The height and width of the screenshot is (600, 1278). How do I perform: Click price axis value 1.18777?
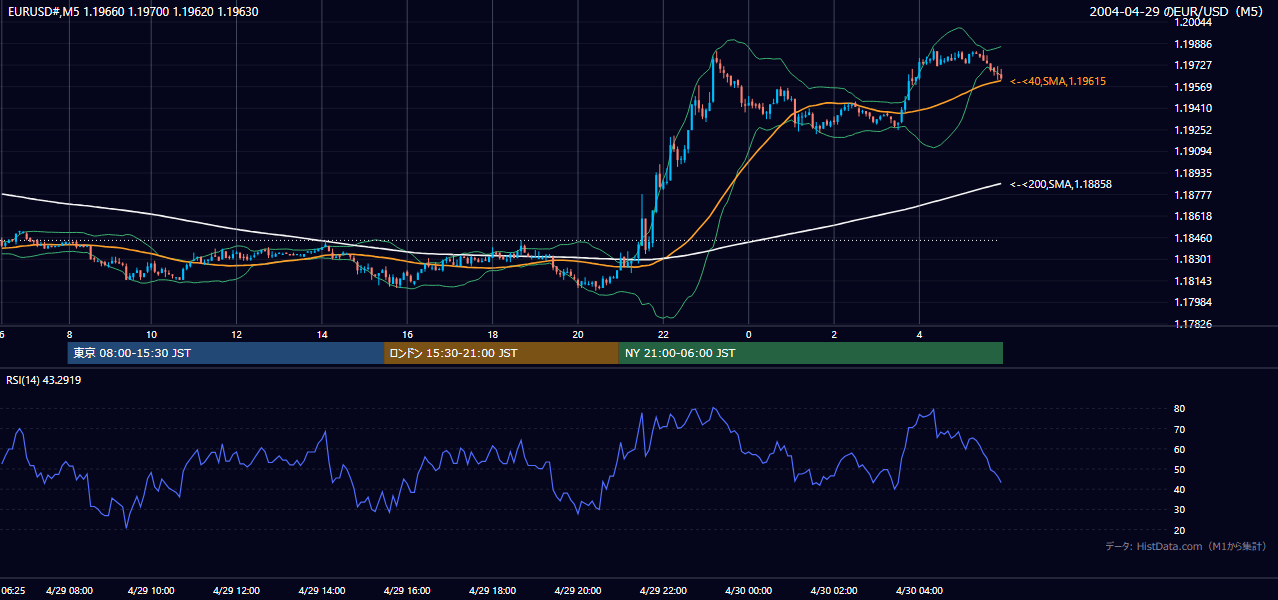[1193, 195]
